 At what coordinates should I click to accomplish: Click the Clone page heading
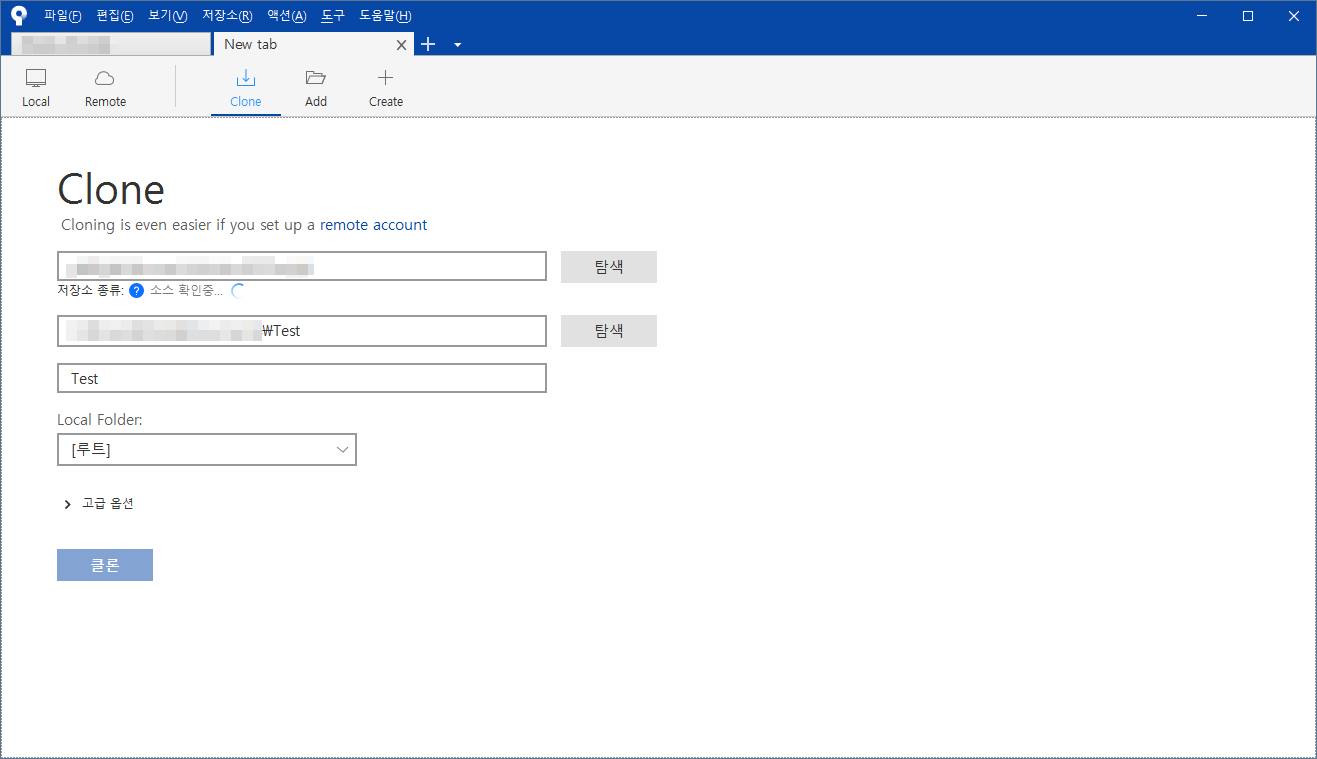pyautogui.click(x=111, y=189)
